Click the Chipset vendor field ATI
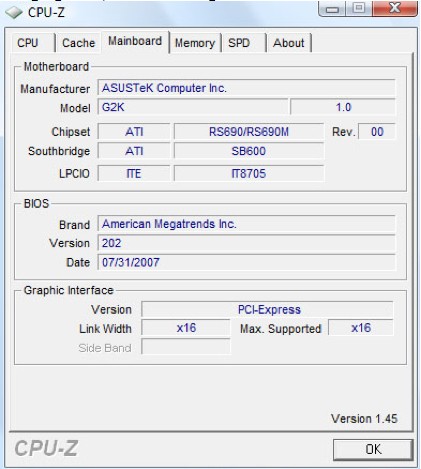The image size is (421, 469). [x=134, y=132]
